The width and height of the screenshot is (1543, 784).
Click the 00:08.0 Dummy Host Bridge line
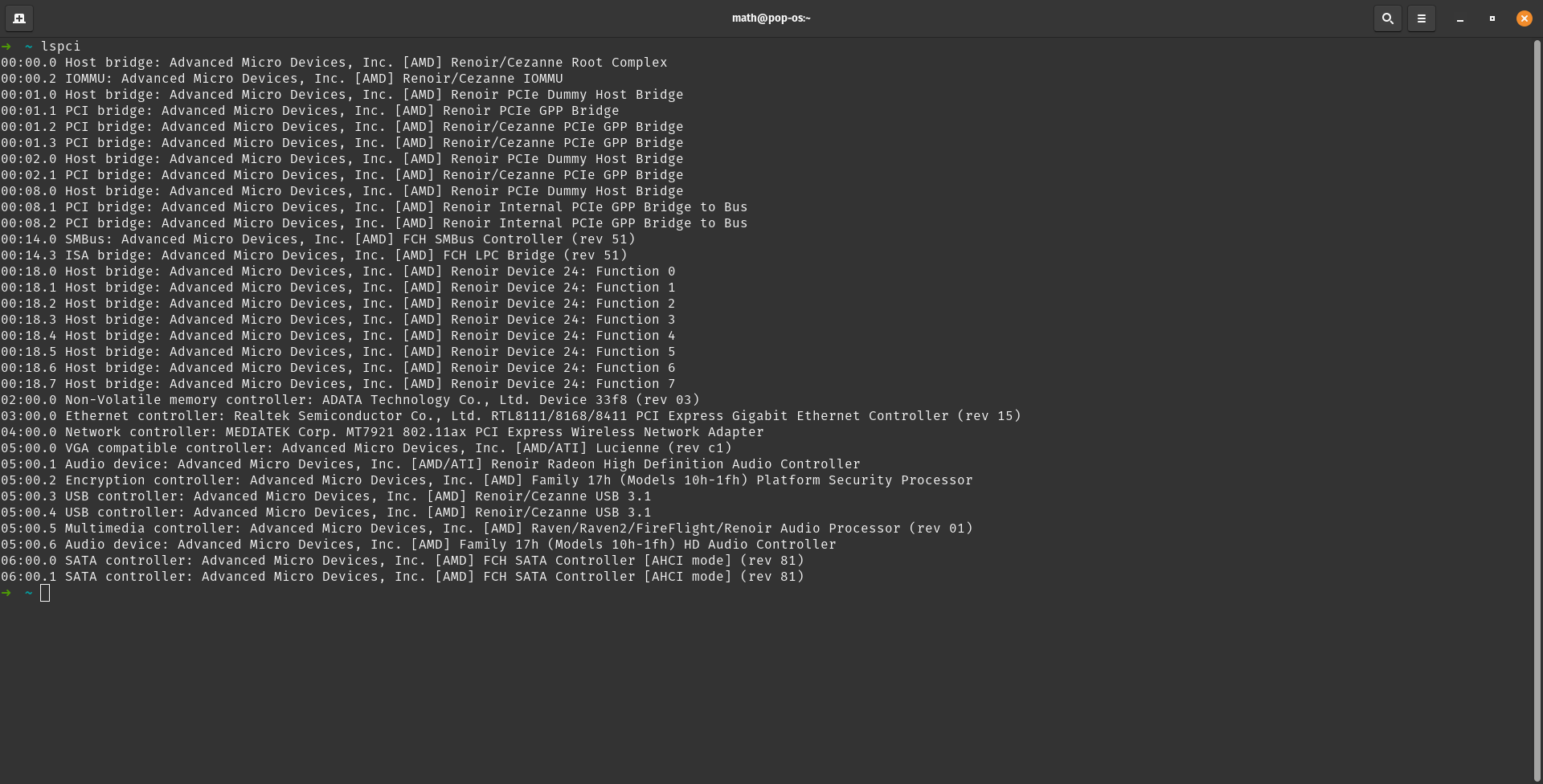[342, 190]
